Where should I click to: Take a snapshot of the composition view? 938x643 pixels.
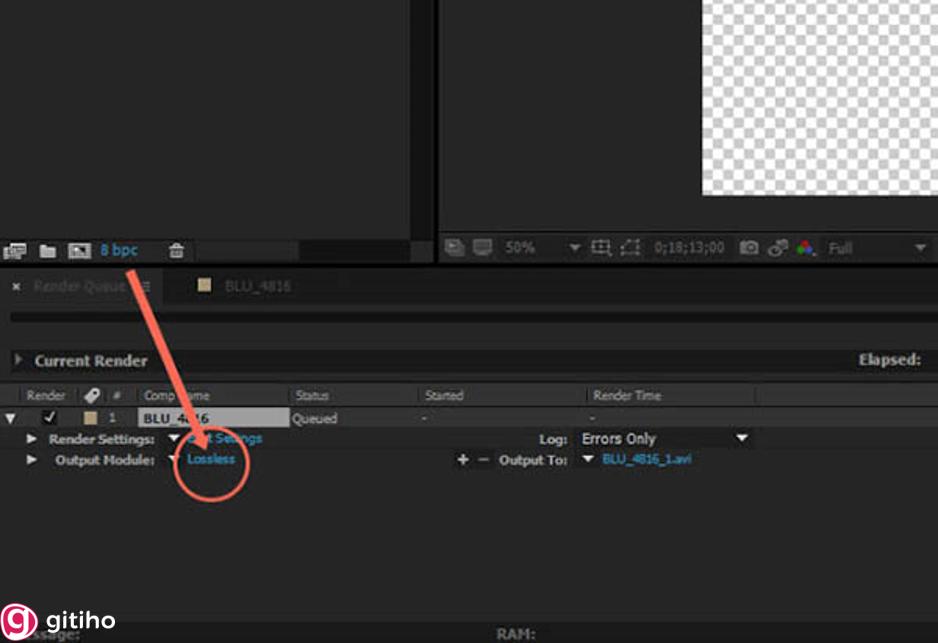[x=750, y=247]
